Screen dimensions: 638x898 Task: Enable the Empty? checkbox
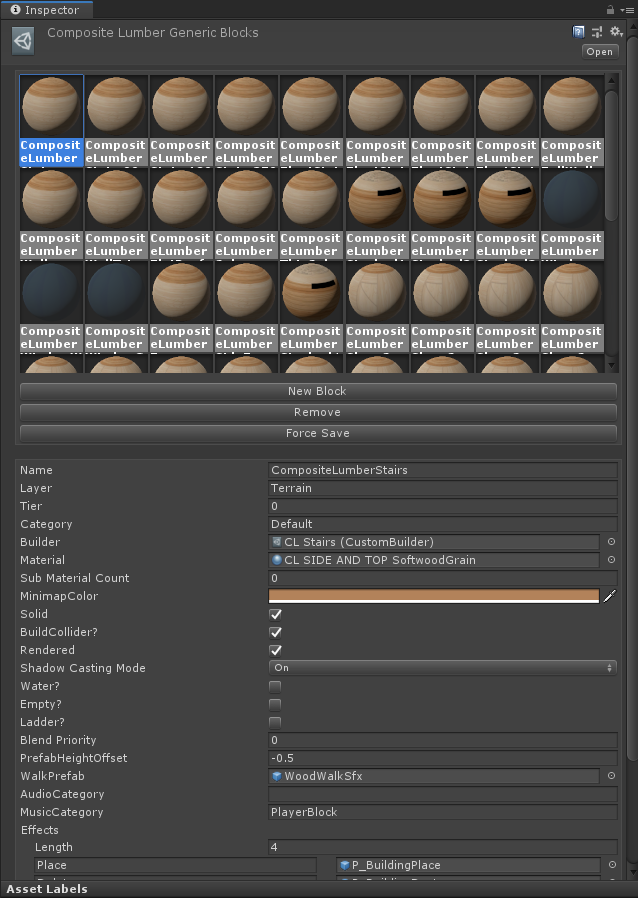pos(275,704)
